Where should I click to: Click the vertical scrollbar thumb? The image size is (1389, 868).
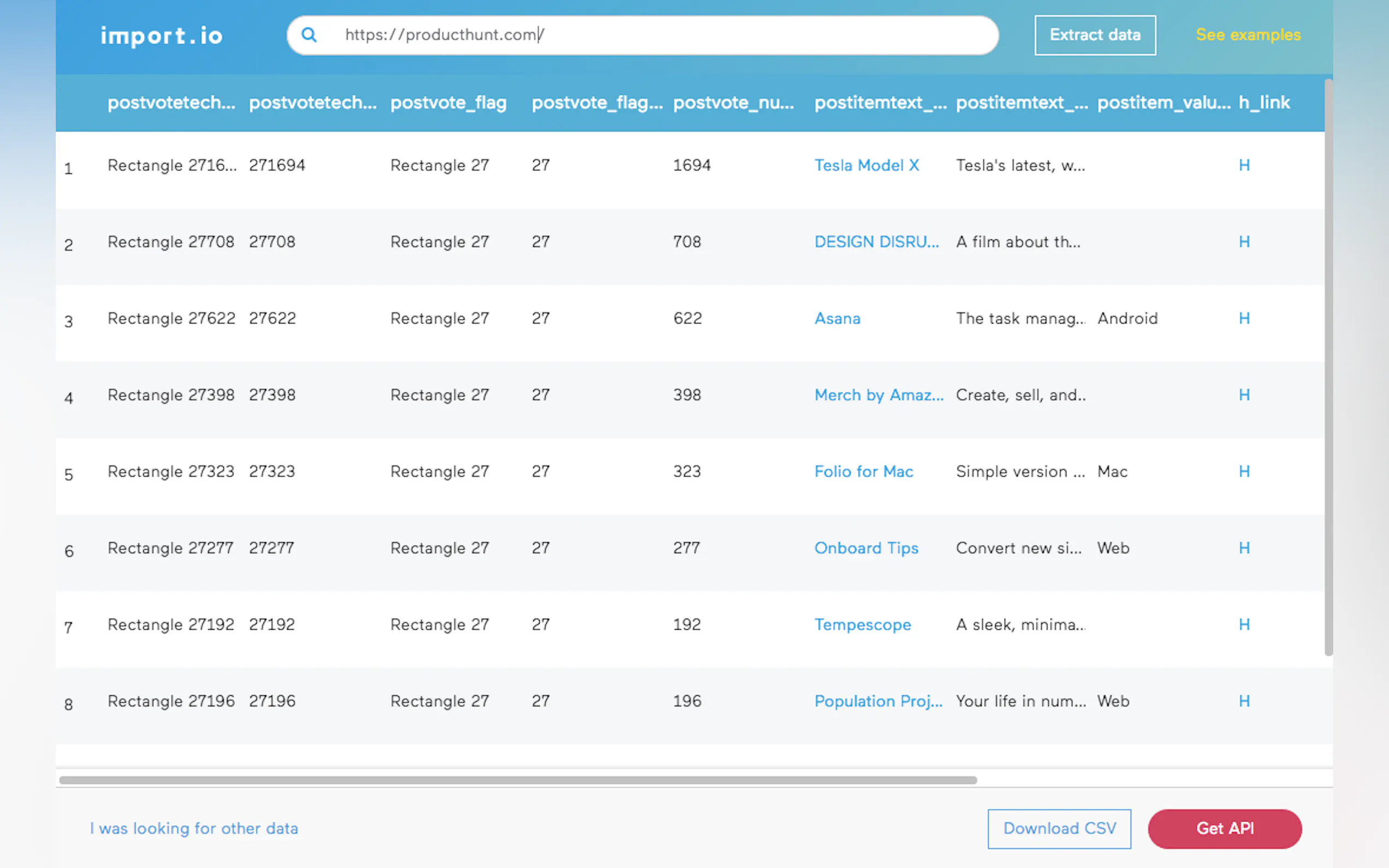tap(1328, 367)
